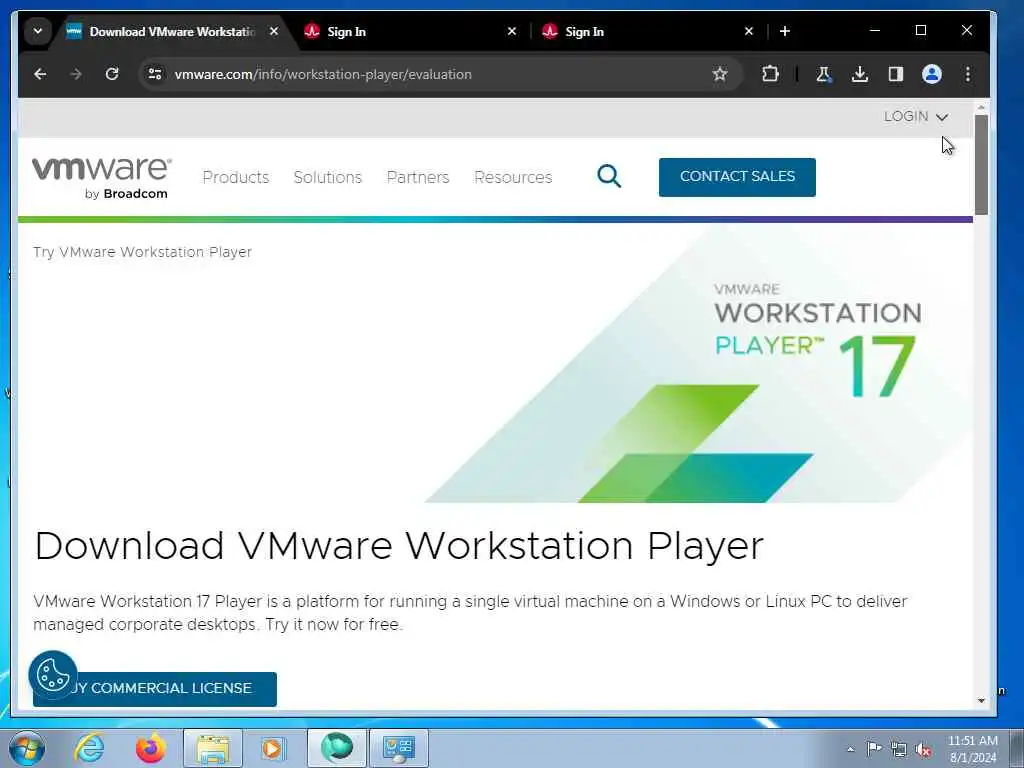Go to VMware by Broadcom home logo
Screen dimensions: 1024x768
click(x=102, y=178)
